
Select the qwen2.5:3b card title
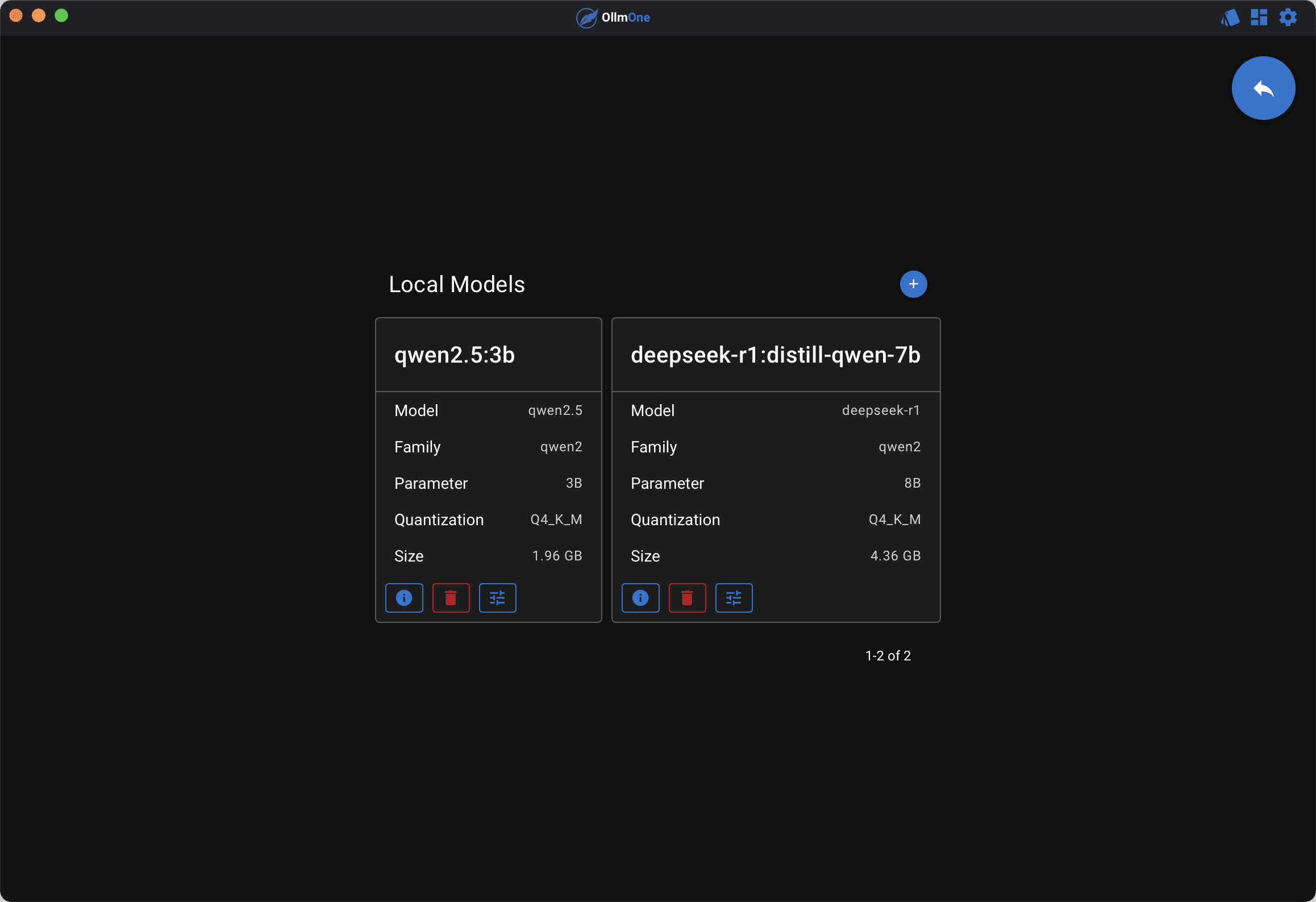(455, 355)
